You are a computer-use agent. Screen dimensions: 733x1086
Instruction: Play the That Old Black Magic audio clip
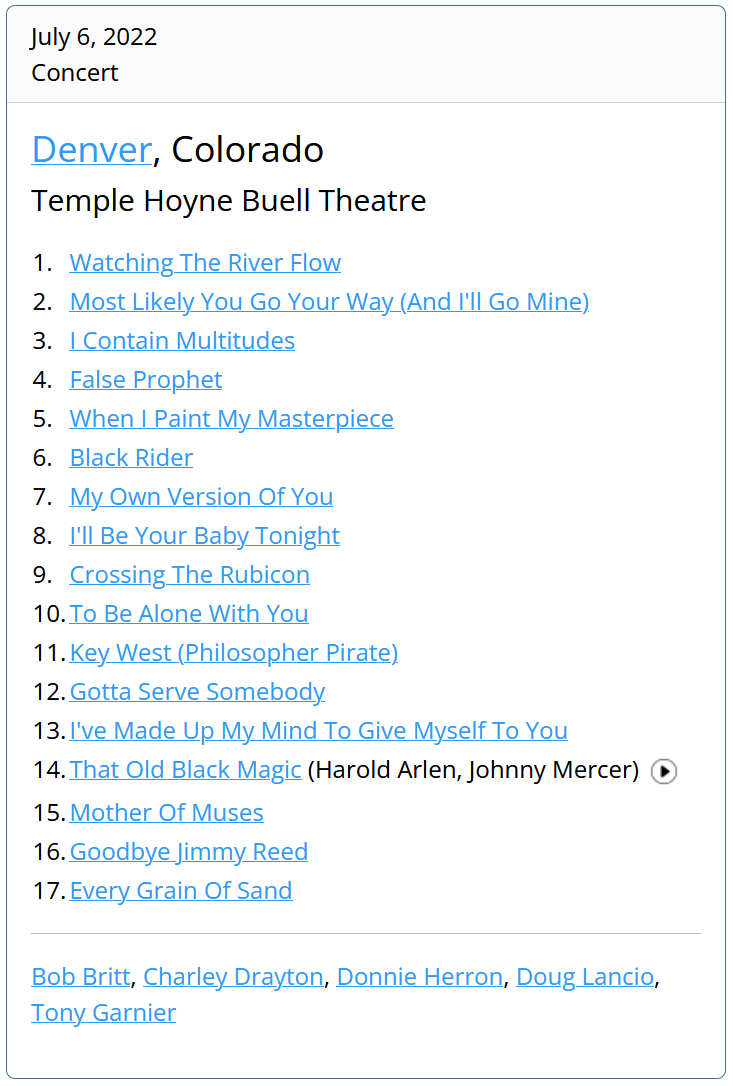pyautogui.click(x=664, y=771)
